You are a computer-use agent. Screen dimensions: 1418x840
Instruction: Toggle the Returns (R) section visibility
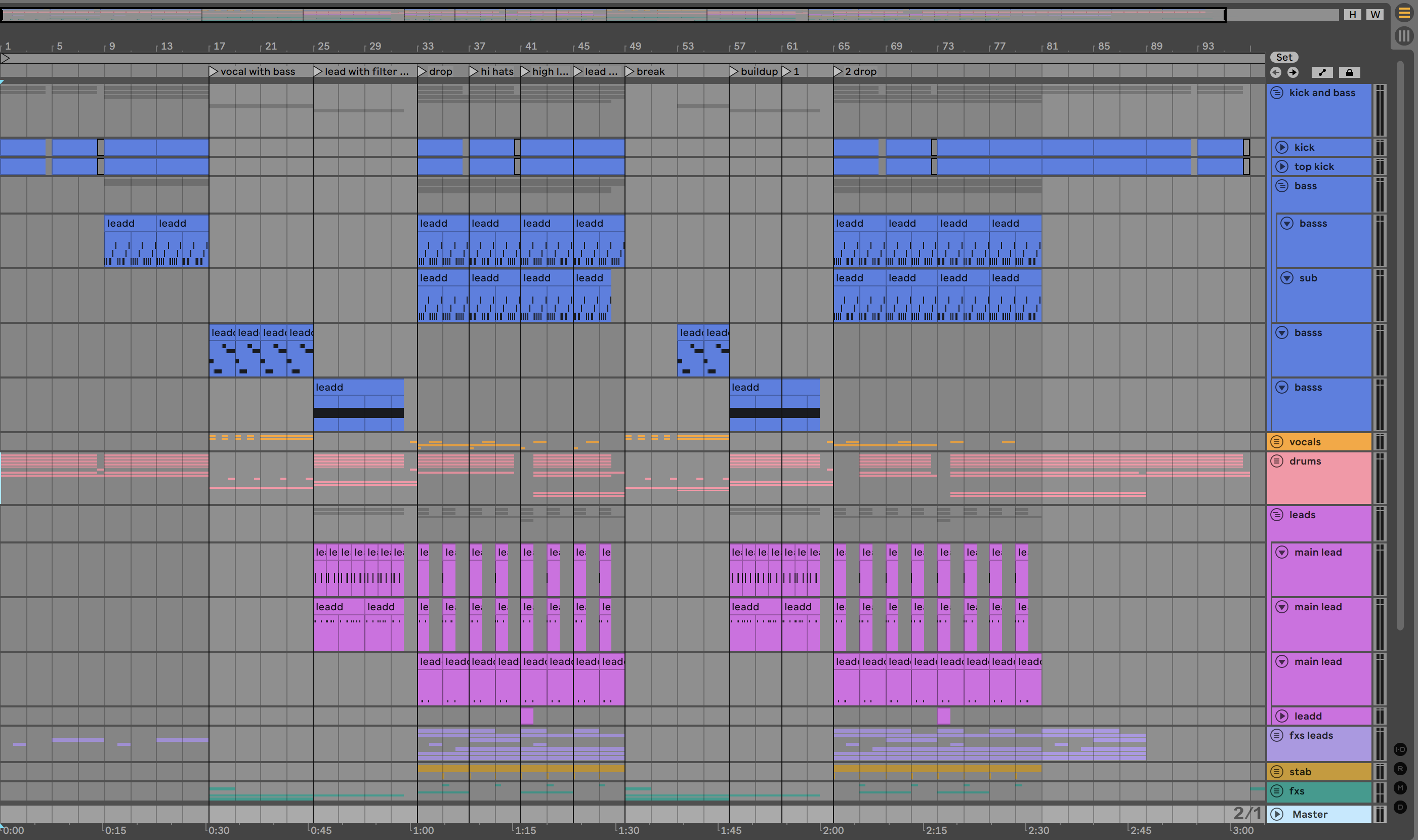click(1400, 769)
